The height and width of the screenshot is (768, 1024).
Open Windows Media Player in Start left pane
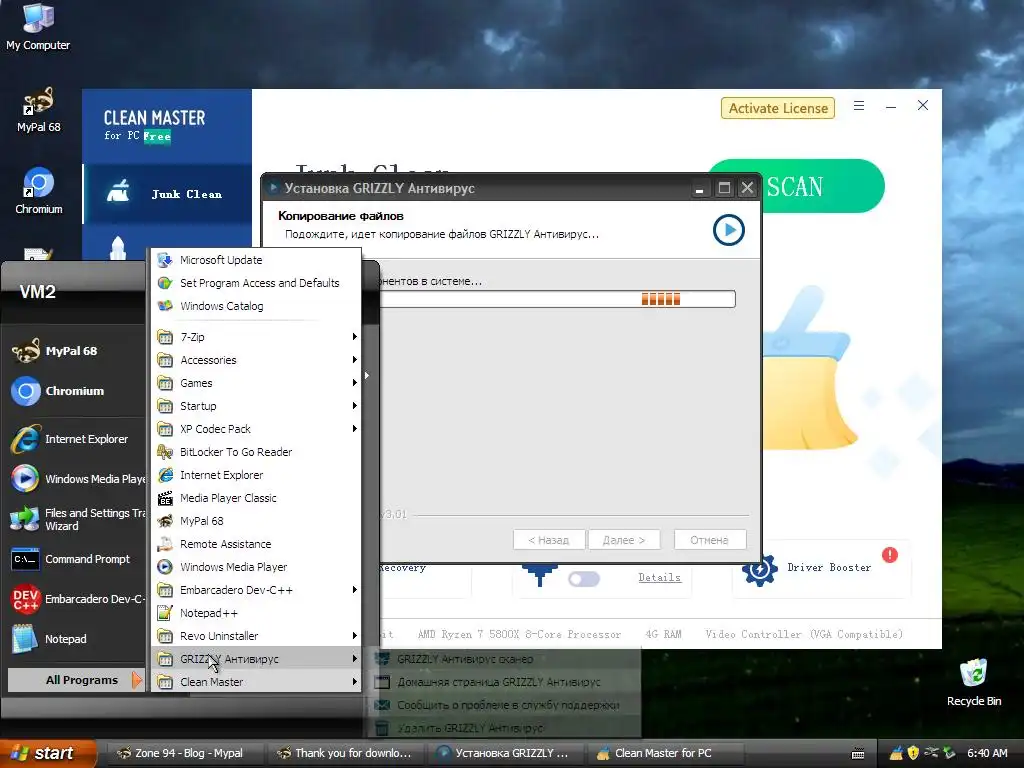pos(76,479)
